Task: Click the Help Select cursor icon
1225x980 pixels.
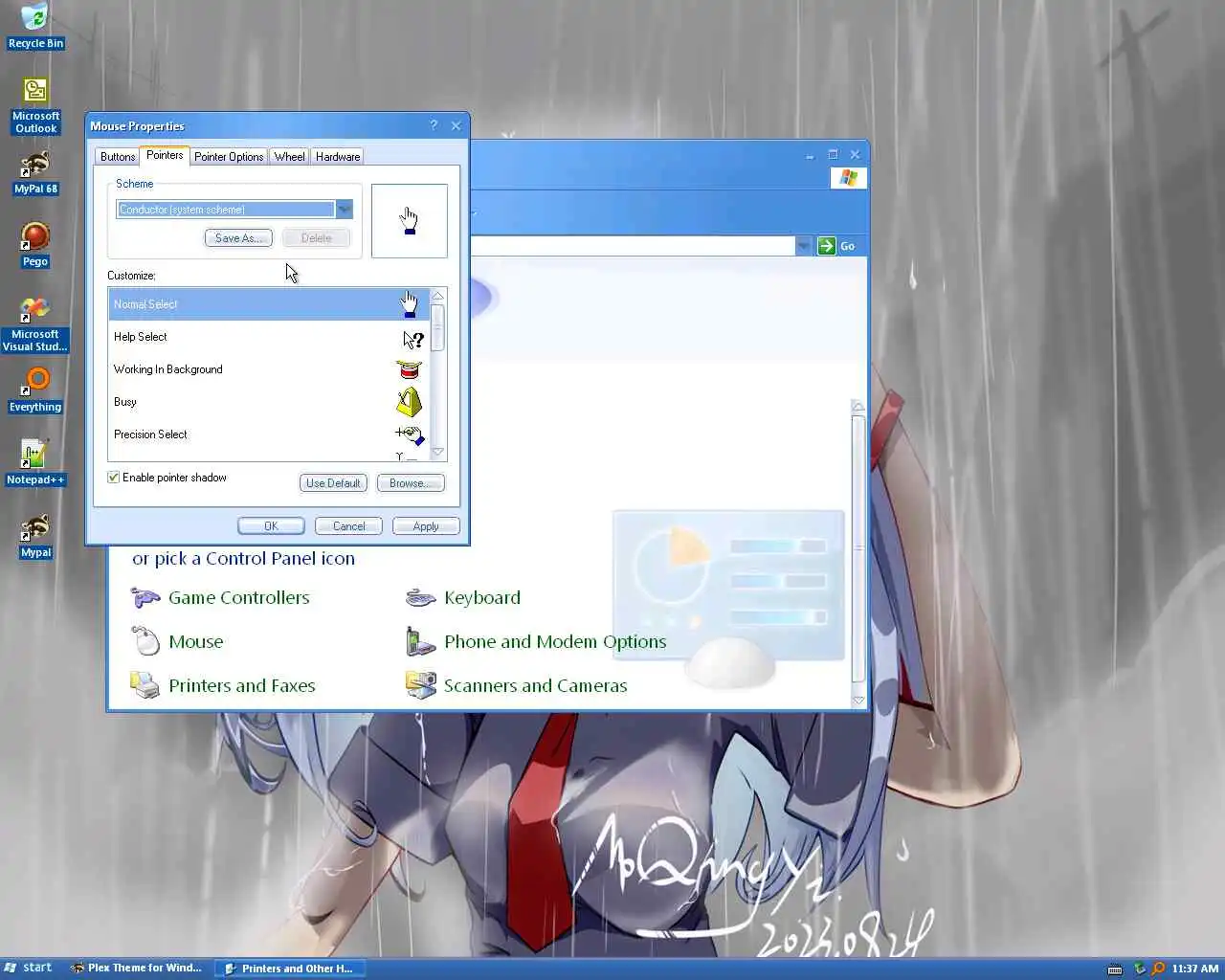Action: click(412, 339)
